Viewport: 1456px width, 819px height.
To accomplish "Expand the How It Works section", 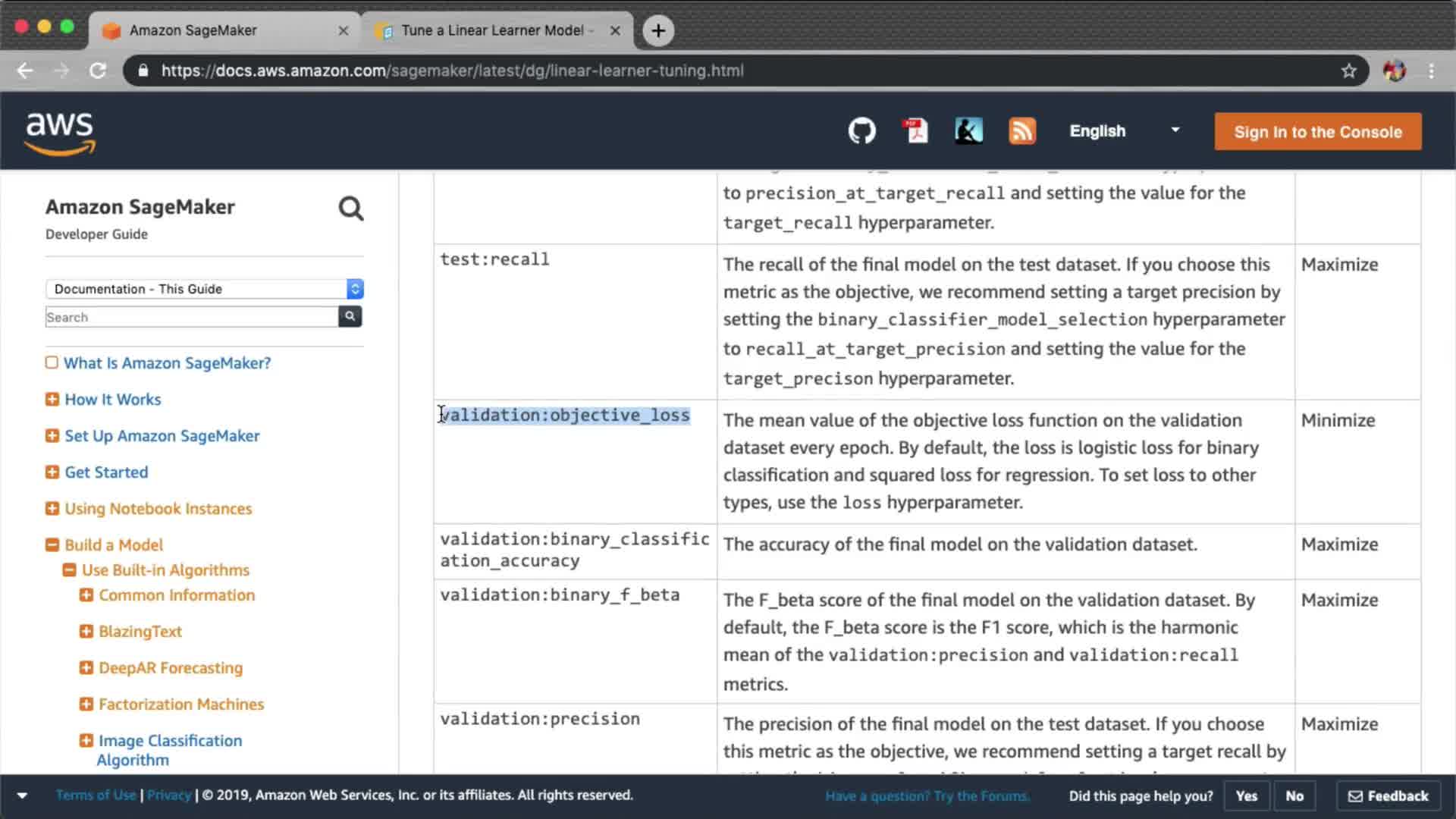I will point(52,399).
